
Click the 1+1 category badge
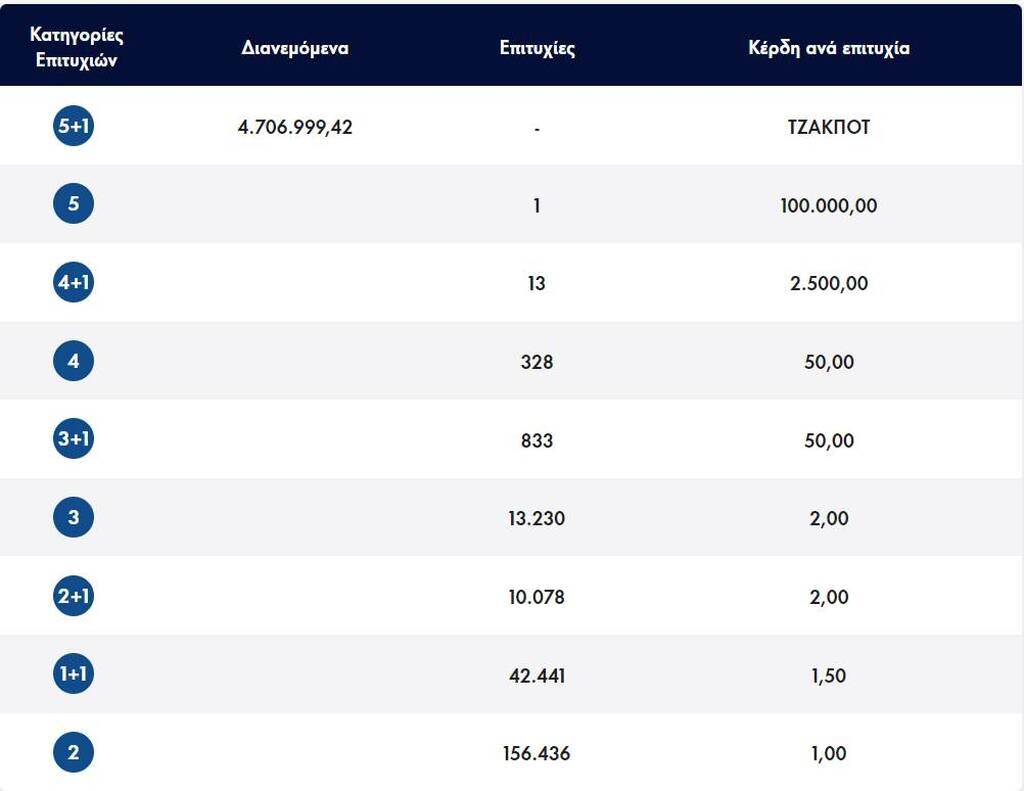click(x=74, y=675)
